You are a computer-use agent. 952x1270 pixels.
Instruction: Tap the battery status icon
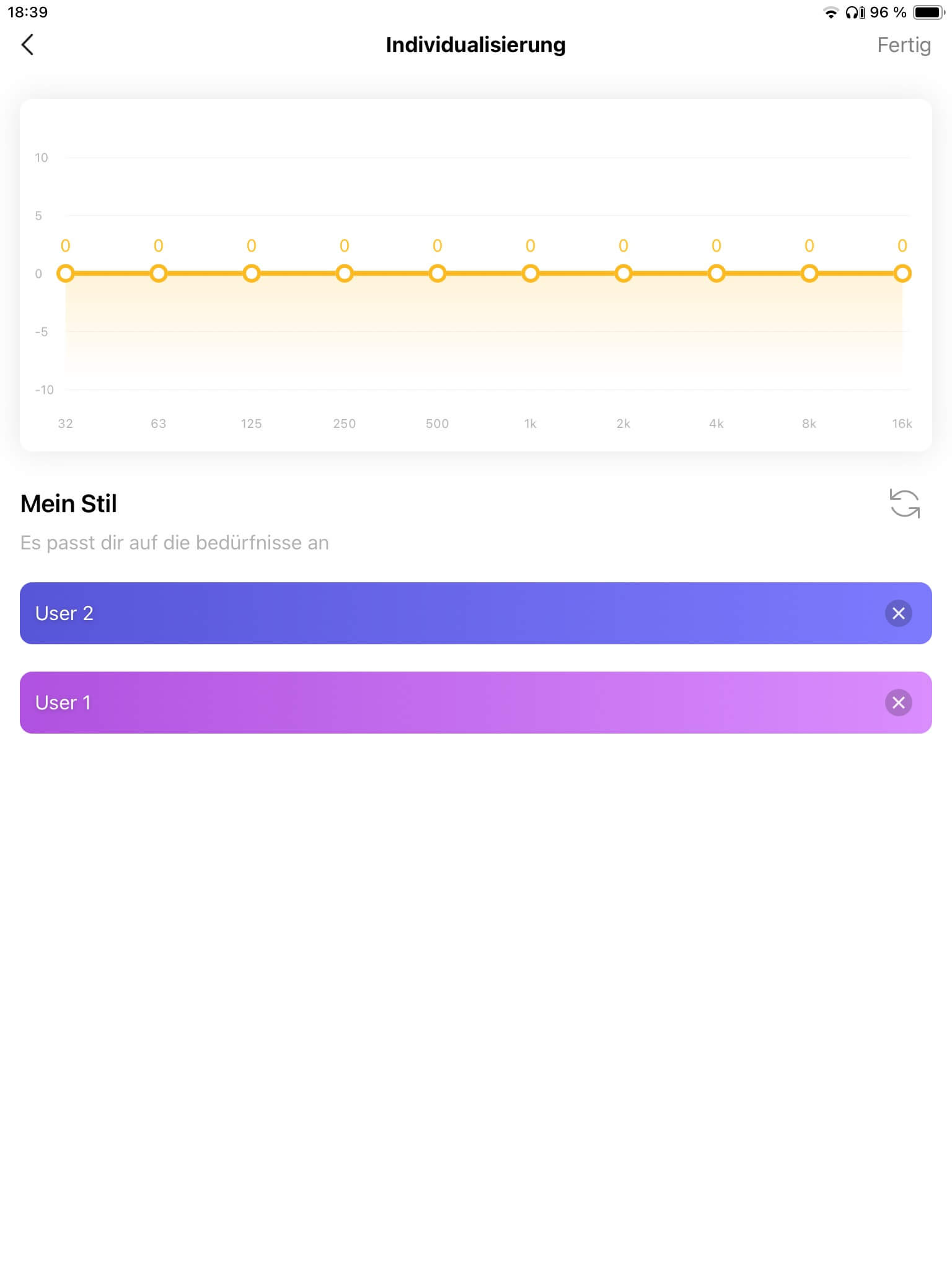coord(928,12)
